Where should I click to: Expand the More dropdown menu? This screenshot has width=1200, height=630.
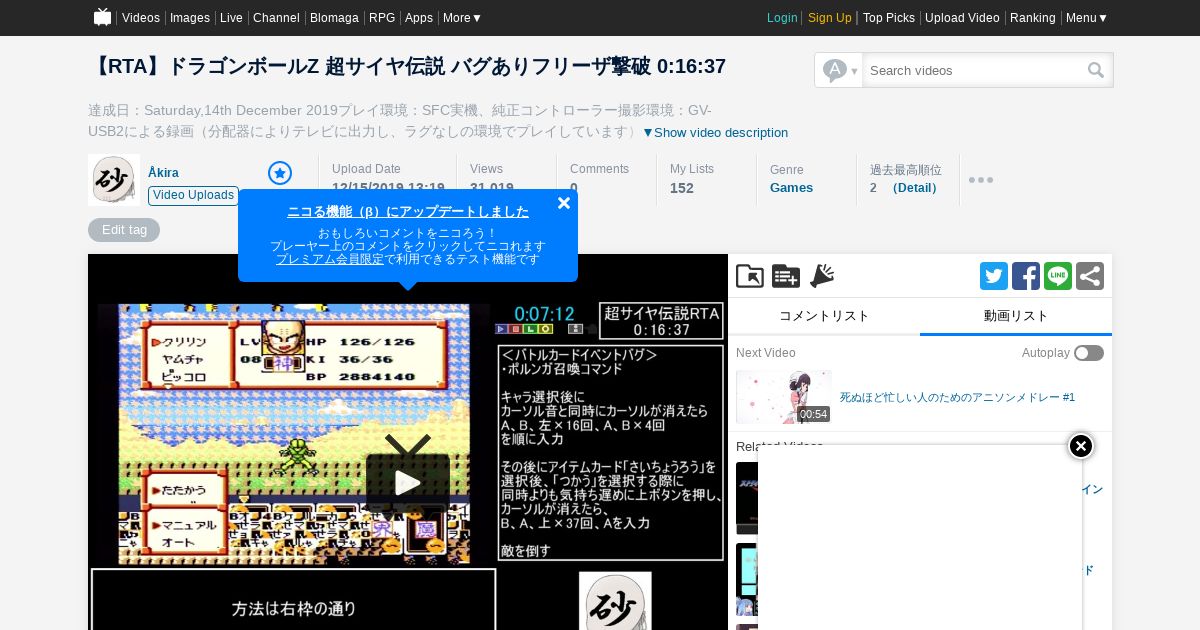(463, 18)
